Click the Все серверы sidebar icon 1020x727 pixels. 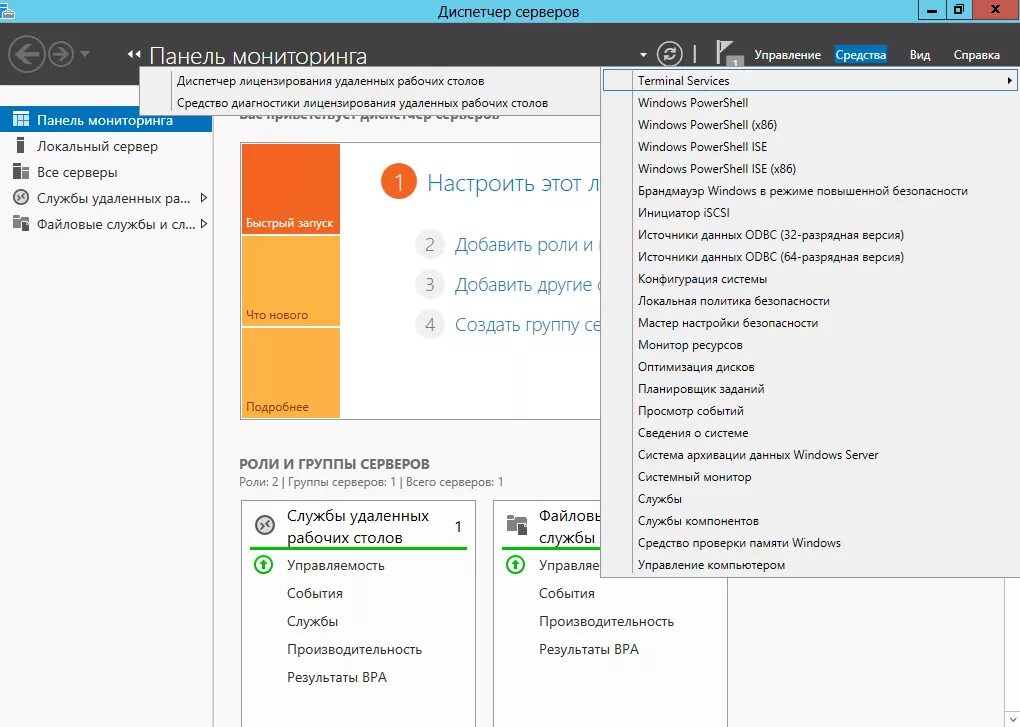[21, 172]
